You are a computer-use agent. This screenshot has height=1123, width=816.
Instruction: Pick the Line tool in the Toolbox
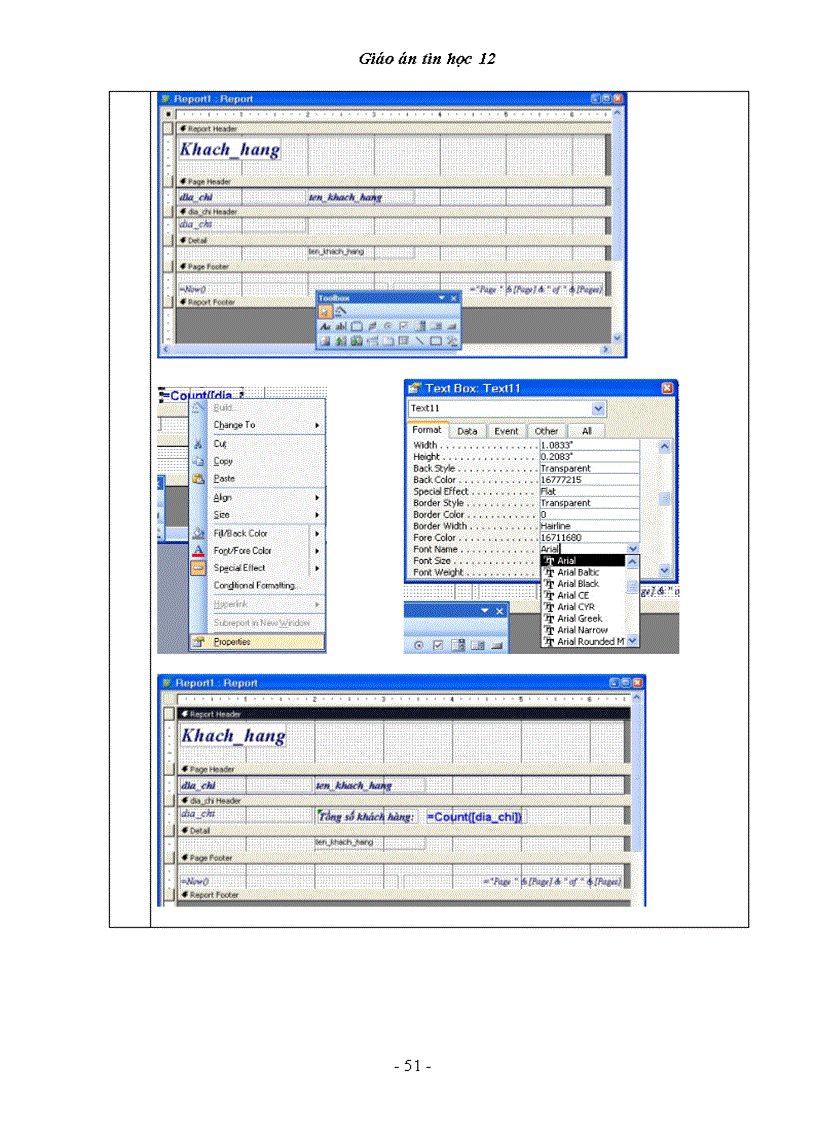420,341
